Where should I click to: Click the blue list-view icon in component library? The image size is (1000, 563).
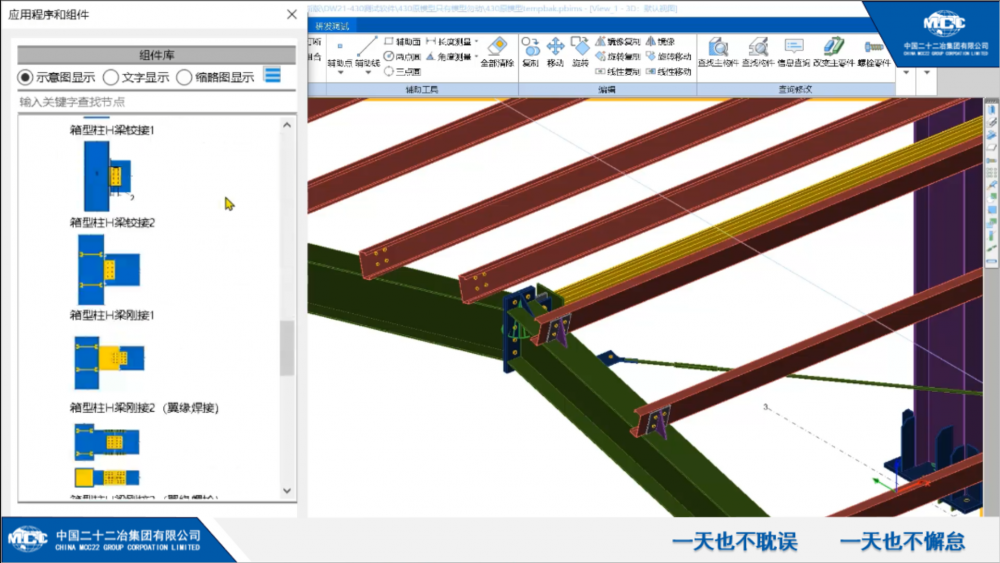click(272, 75)
